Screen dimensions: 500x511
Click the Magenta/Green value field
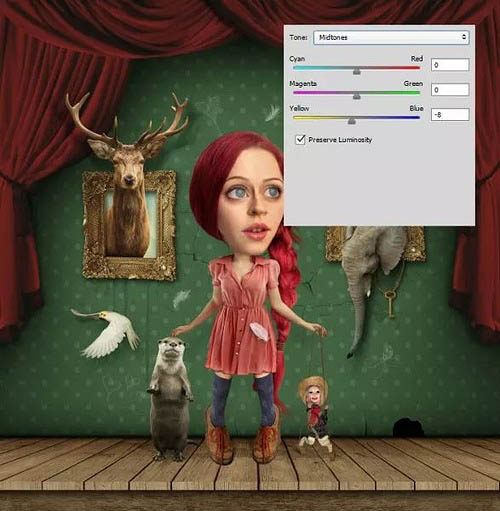click(x=450, y=90)
